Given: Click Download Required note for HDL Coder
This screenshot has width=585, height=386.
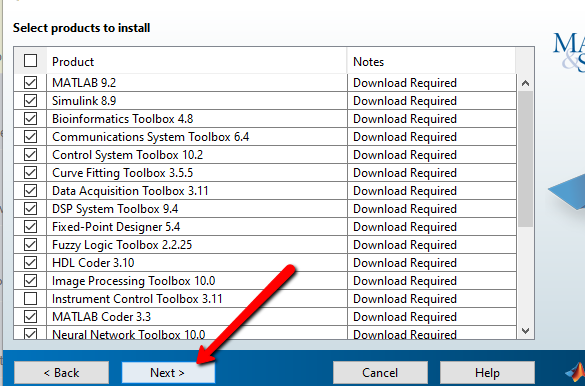Looking at the screenshot, I should coord(405,263).
